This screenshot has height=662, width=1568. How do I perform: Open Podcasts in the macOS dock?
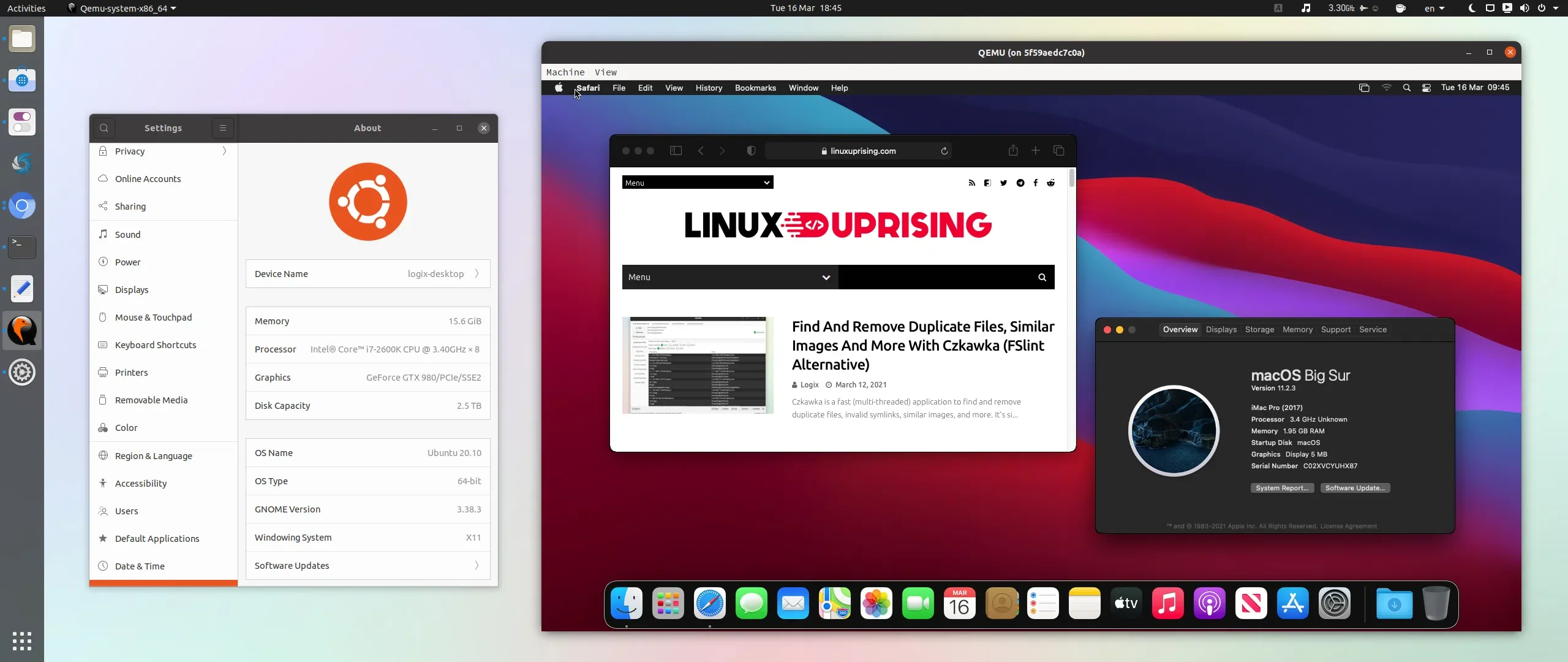1210,604
